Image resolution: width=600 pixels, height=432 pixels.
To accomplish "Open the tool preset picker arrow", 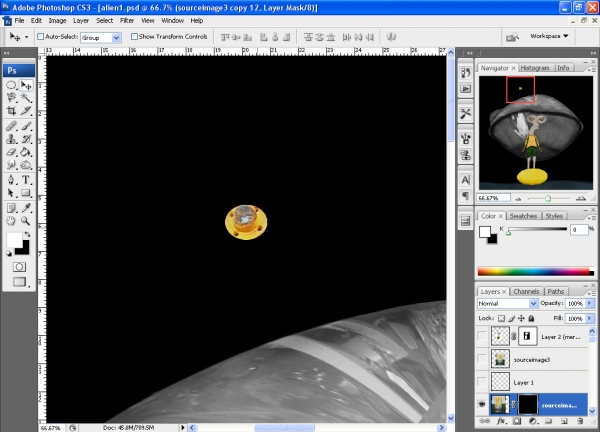I will 26,37.
